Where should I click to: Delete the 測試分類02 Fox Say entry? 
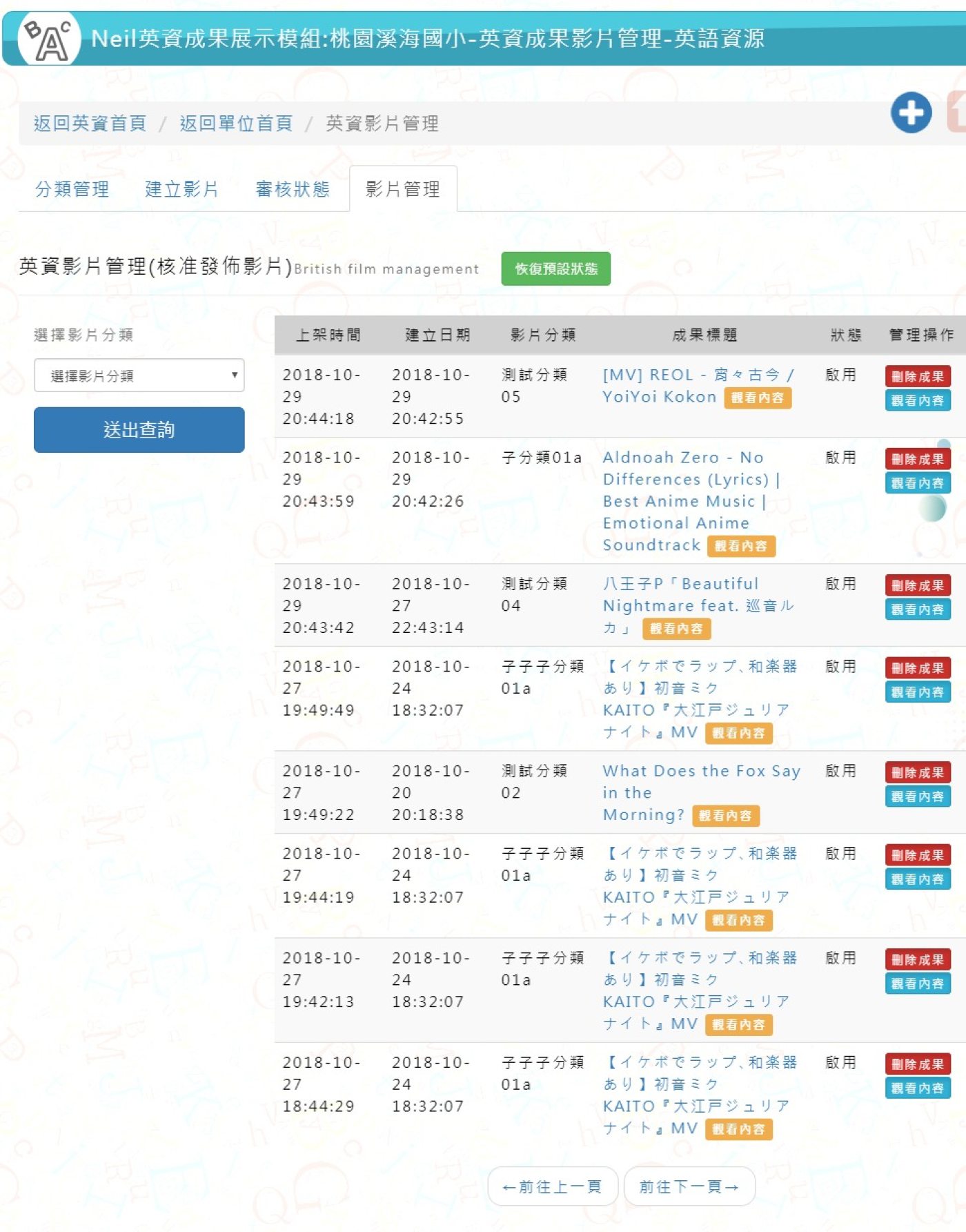[x=917, y=772]
